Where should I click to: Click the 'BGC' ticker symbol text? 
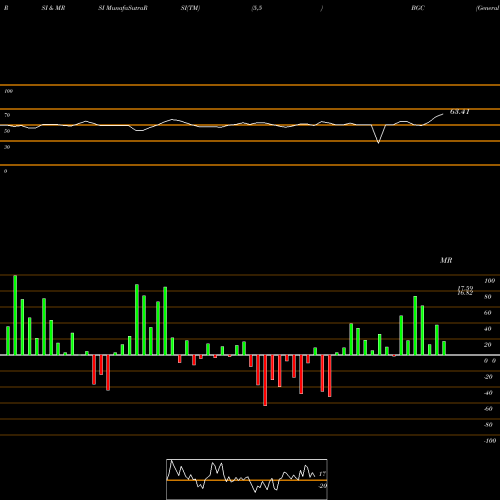click(x=418, y=8)
